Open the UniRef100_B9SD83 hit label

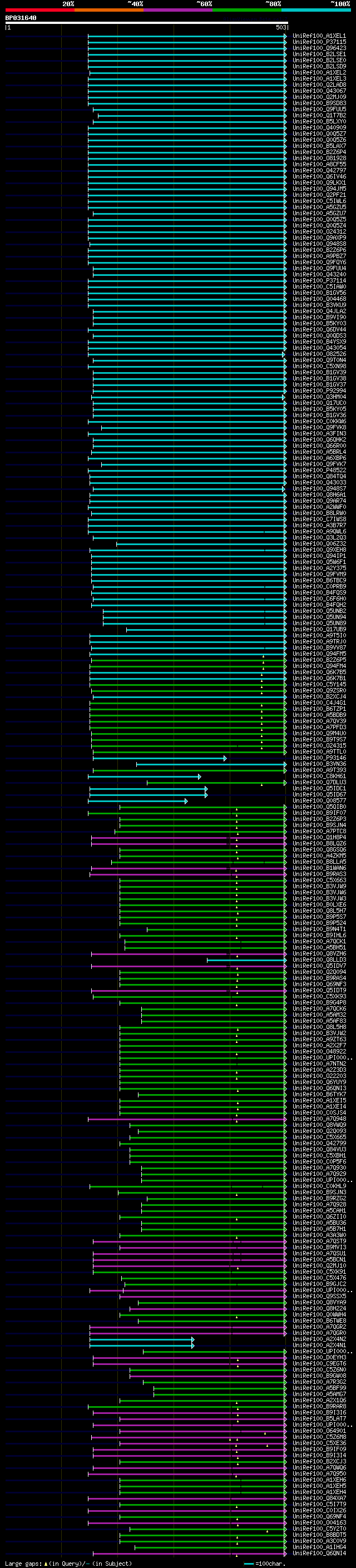pyautogui.click(x=319, y=103)
